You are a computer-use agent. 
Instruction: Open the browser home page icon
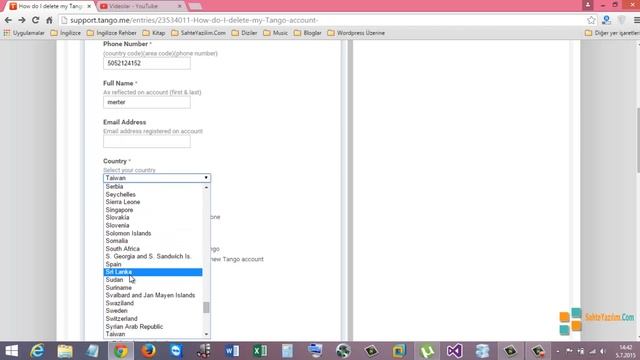[49, 20]
